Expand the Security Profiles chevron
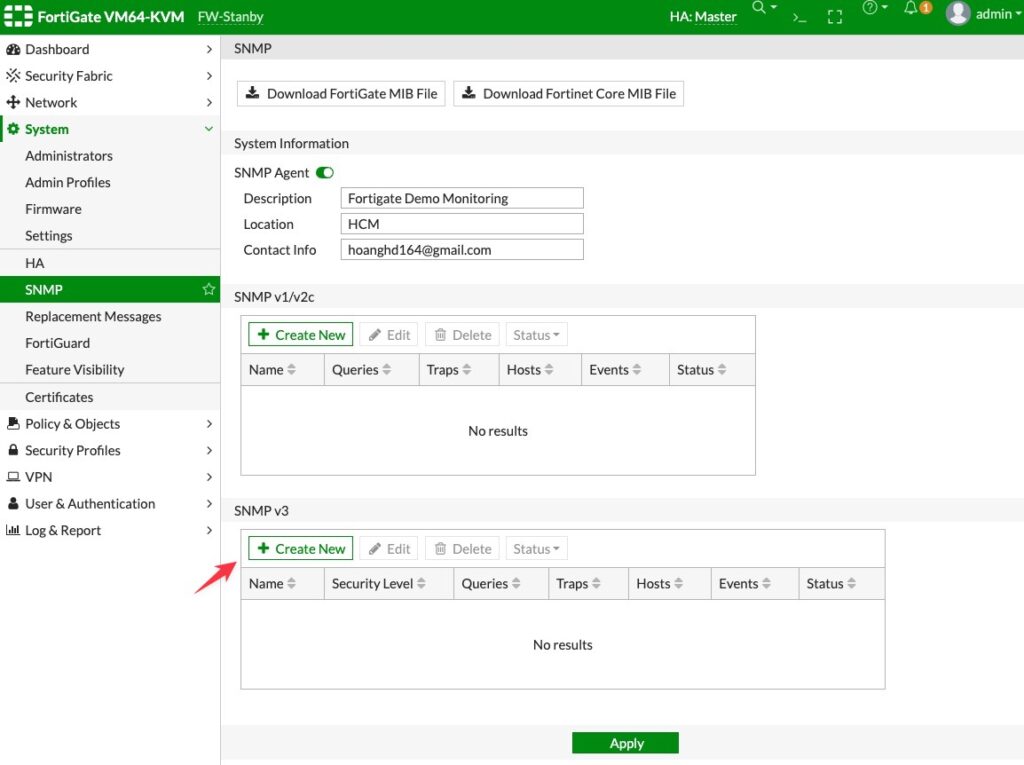Image resolution: width=1024 pixels, height=765 pixels. (x=209, y=450)
